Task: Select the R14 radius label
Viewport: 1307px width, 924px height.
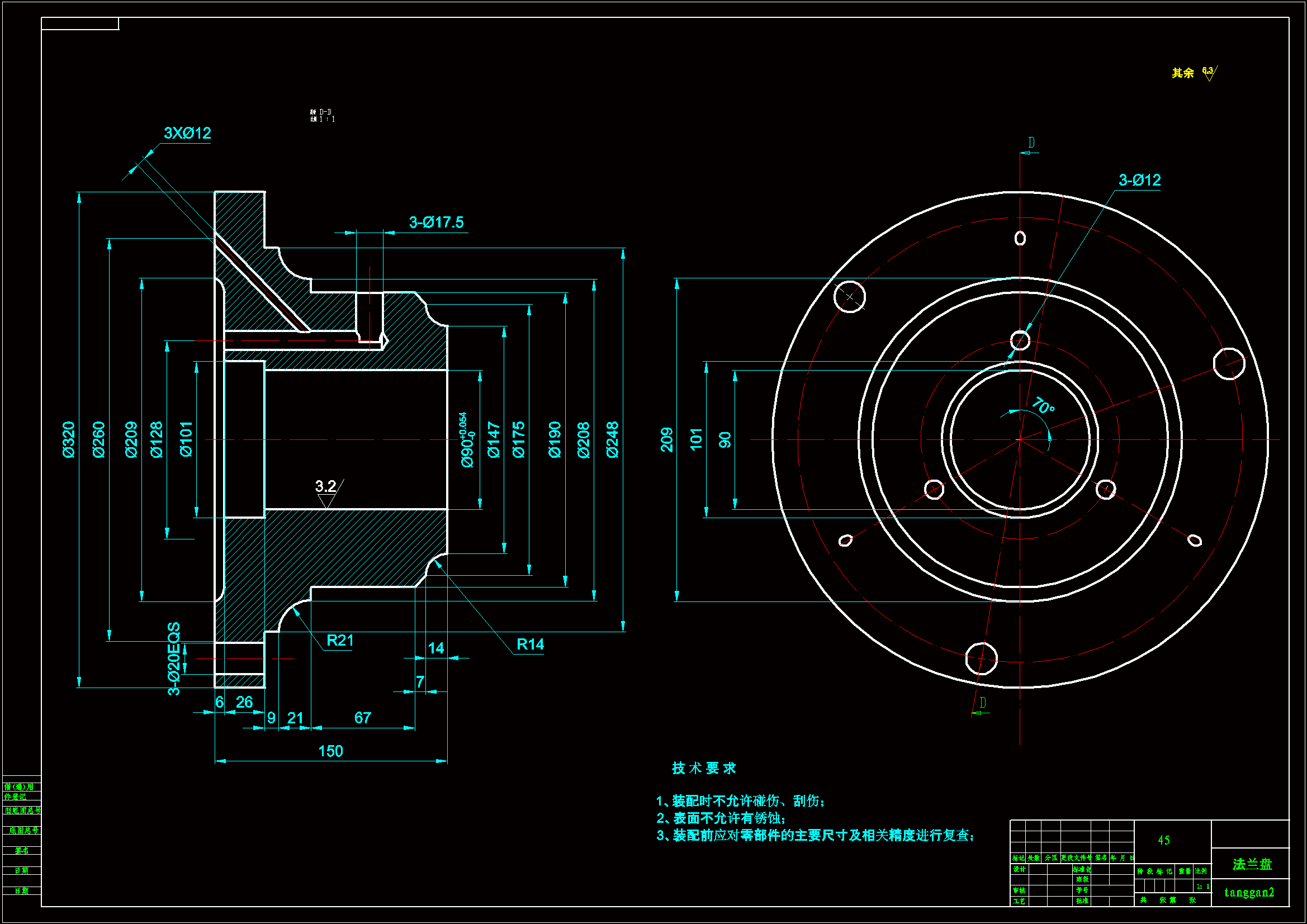Action: click(x=530, y=645)
